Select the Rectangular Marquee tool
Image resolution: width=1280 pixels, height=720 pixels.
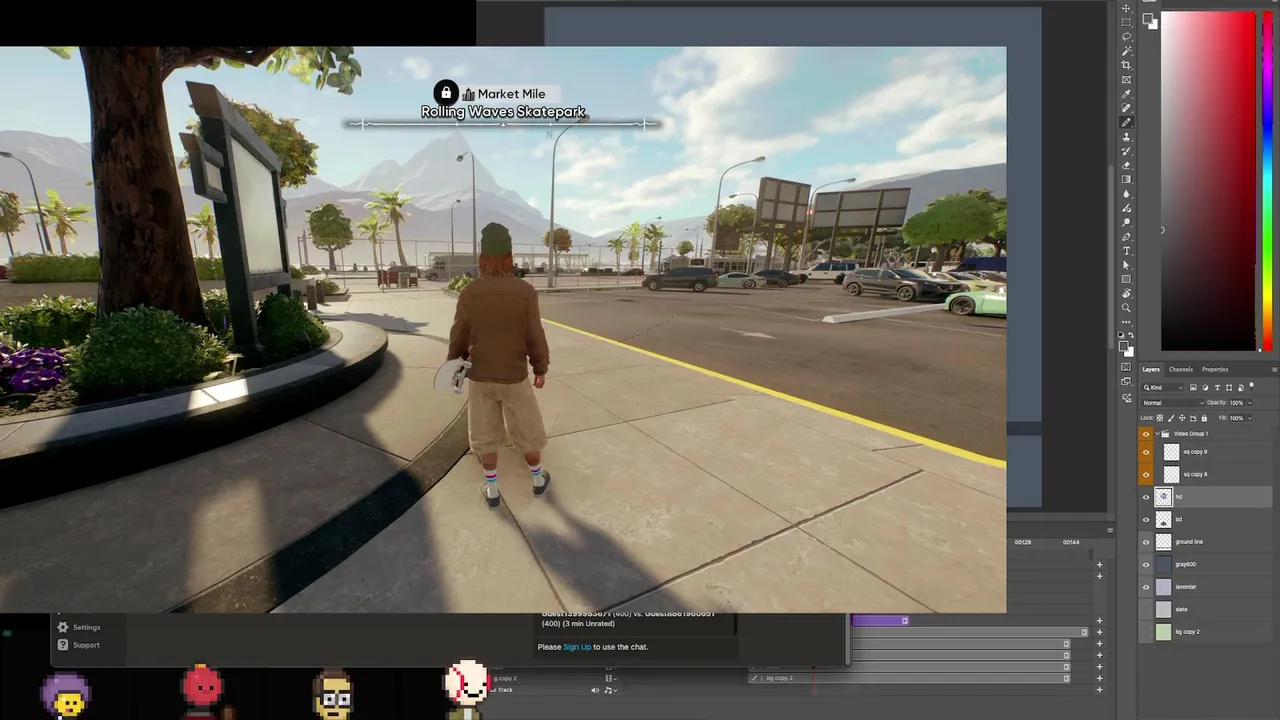[1127, 22]
